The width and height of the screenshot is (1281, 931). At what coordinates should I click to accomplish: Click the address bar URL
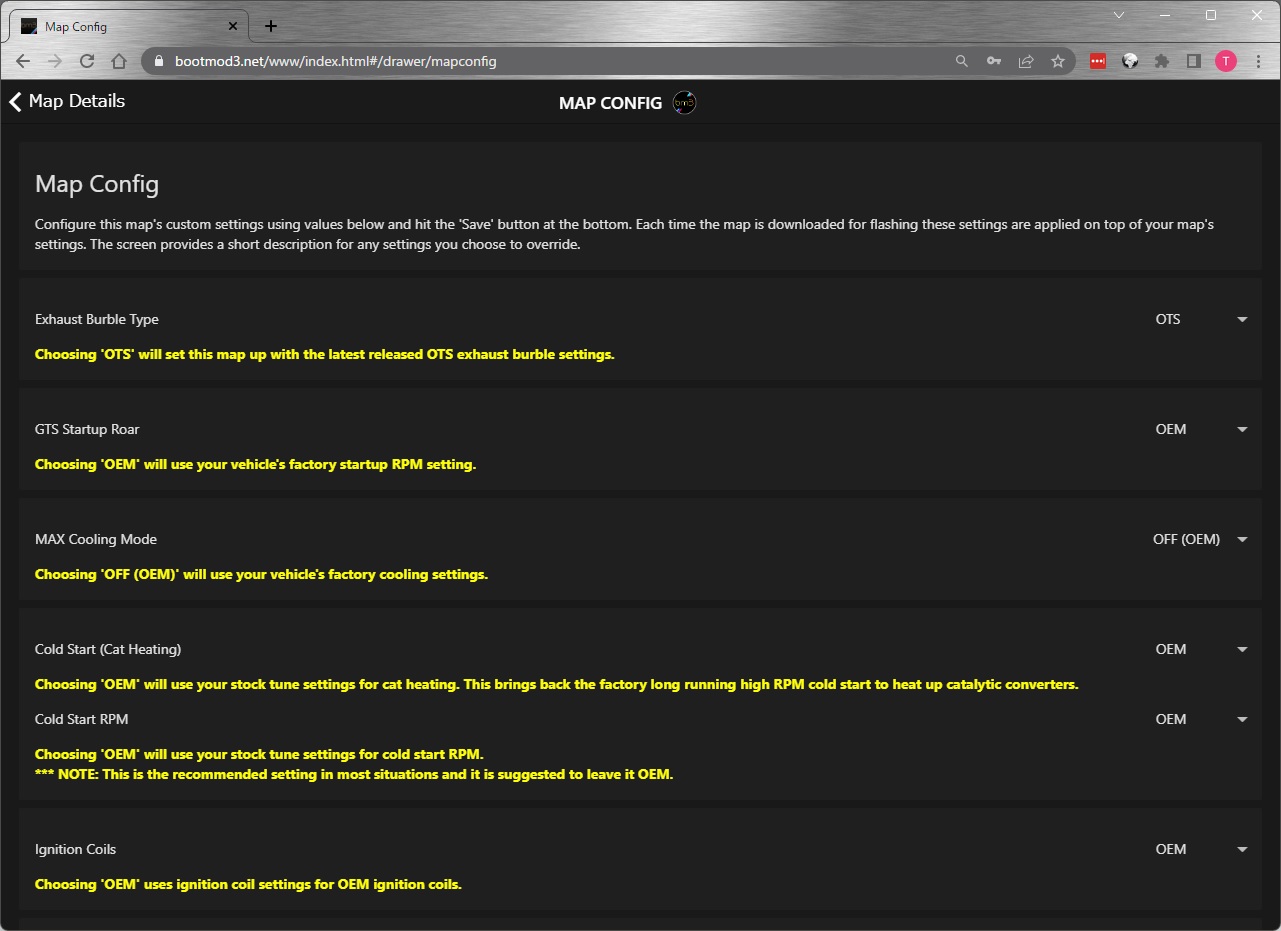(x=335, y=61)
